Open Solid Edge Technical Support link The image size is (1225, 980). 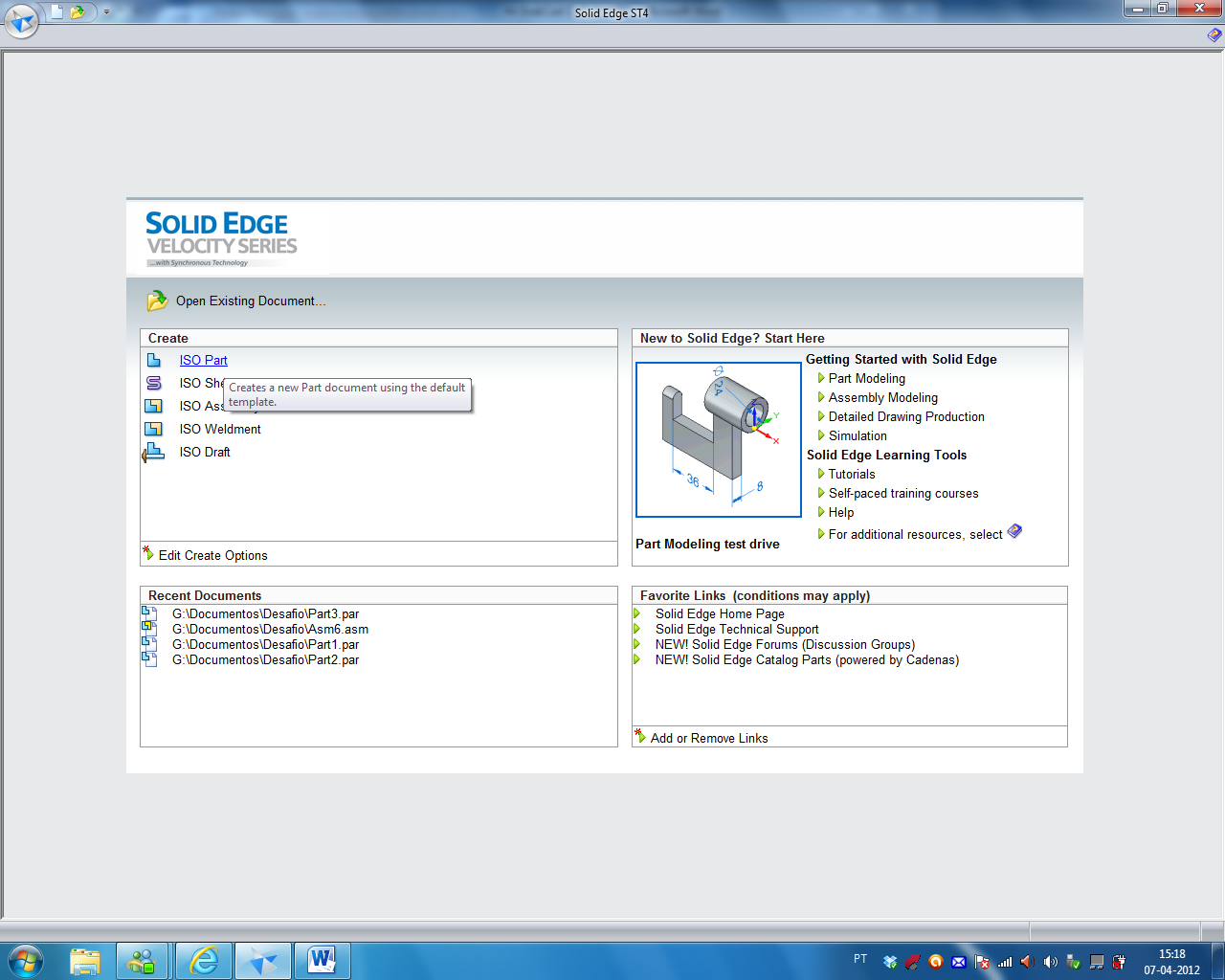pos(737,630)
